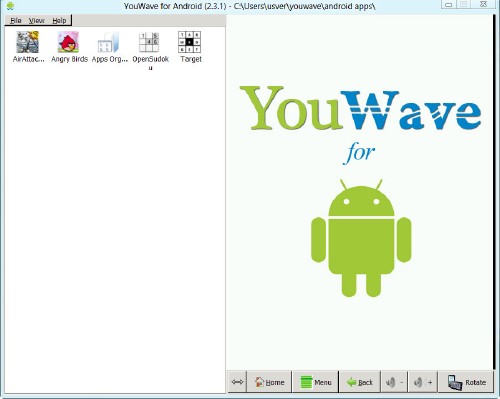The image size is (500, 399).
Task: Open the Help menu
Action: coord(59,21)
